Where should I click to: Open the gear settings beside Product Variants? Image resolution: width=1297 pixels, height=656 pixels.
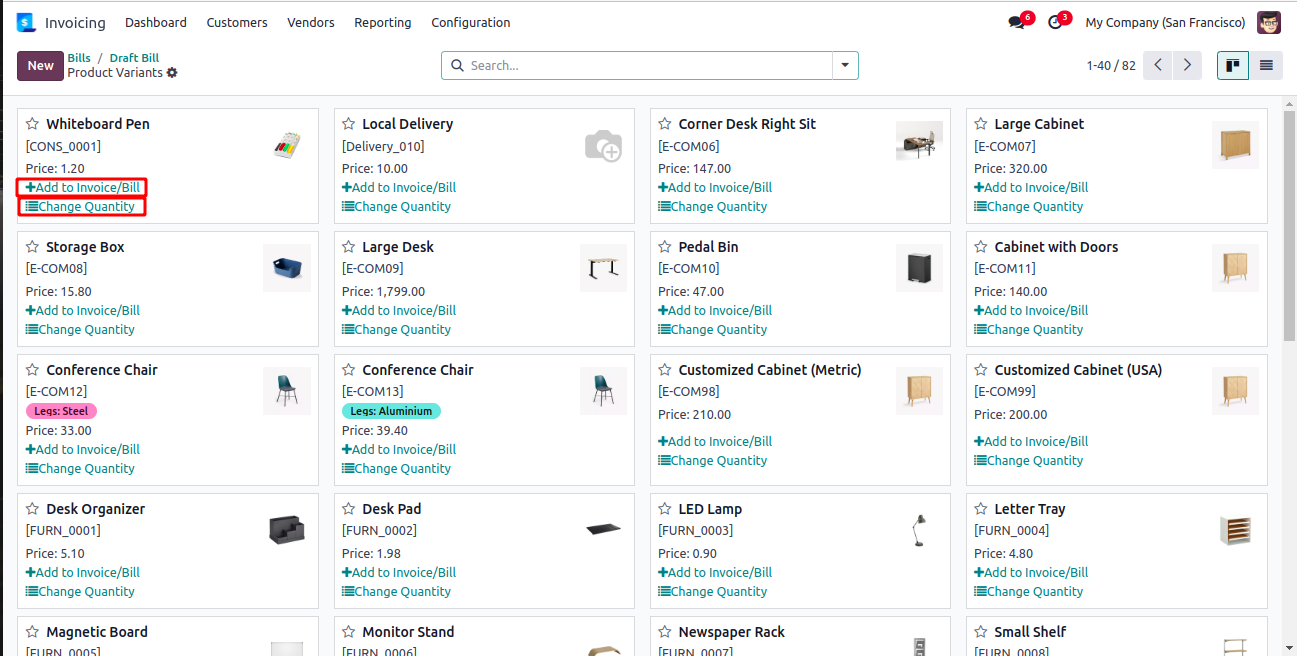(172, 73)
